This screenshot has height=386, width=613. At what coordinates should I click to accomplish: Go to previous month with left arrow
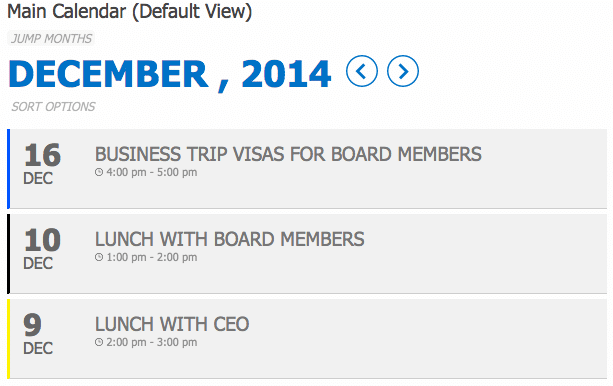pos(362,71)
